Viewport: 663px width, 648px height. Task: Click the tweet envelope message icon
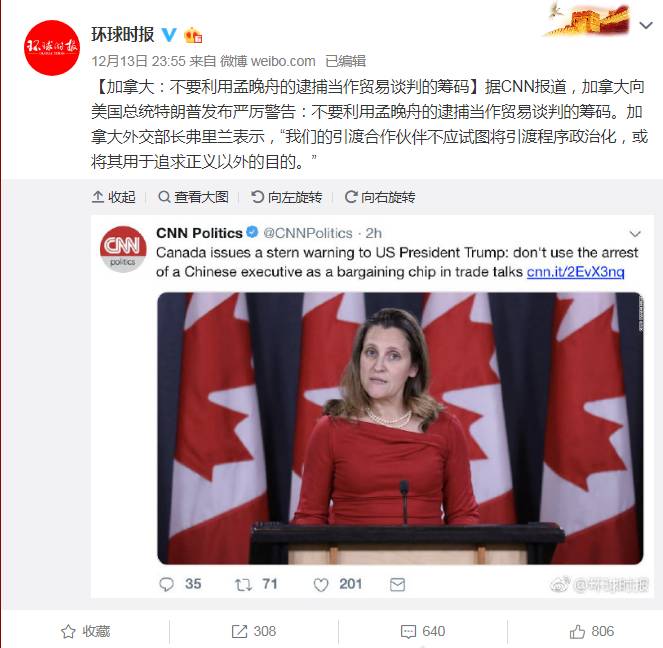[x=397, y=585]
